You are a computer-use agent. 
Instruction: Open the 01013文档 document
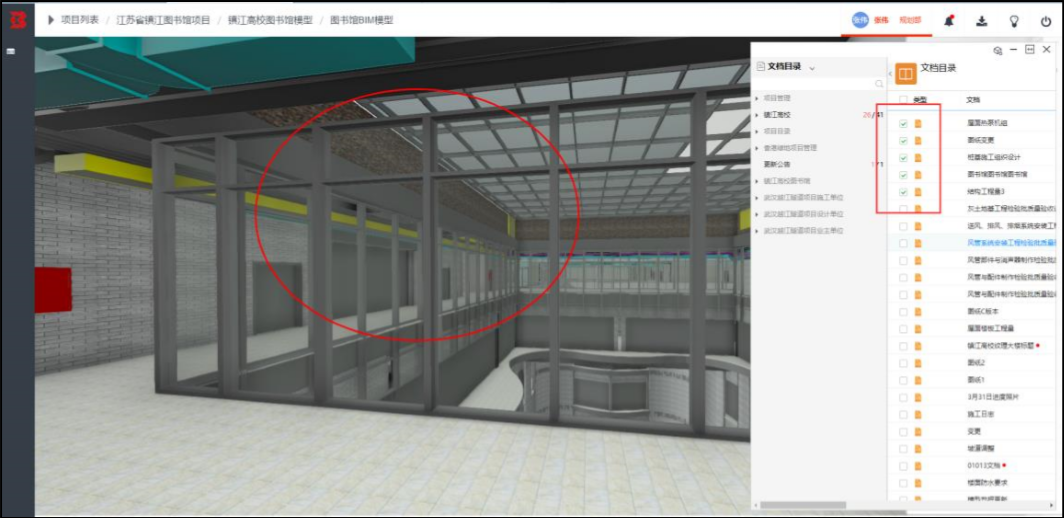pos(983,466)
